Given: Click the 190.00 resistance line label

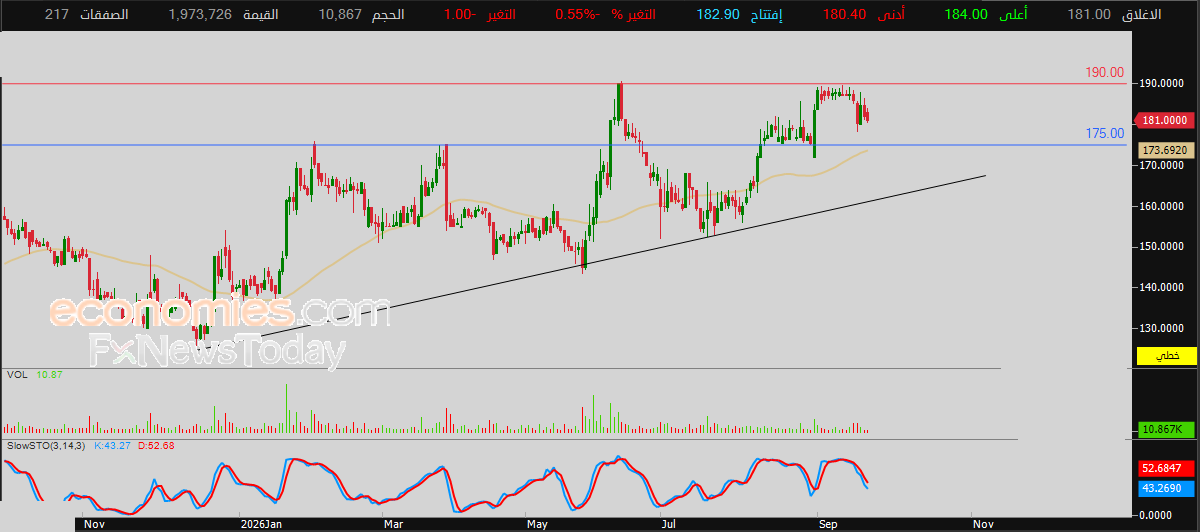Looking at the screenshot, I should tap(1105, 73).
